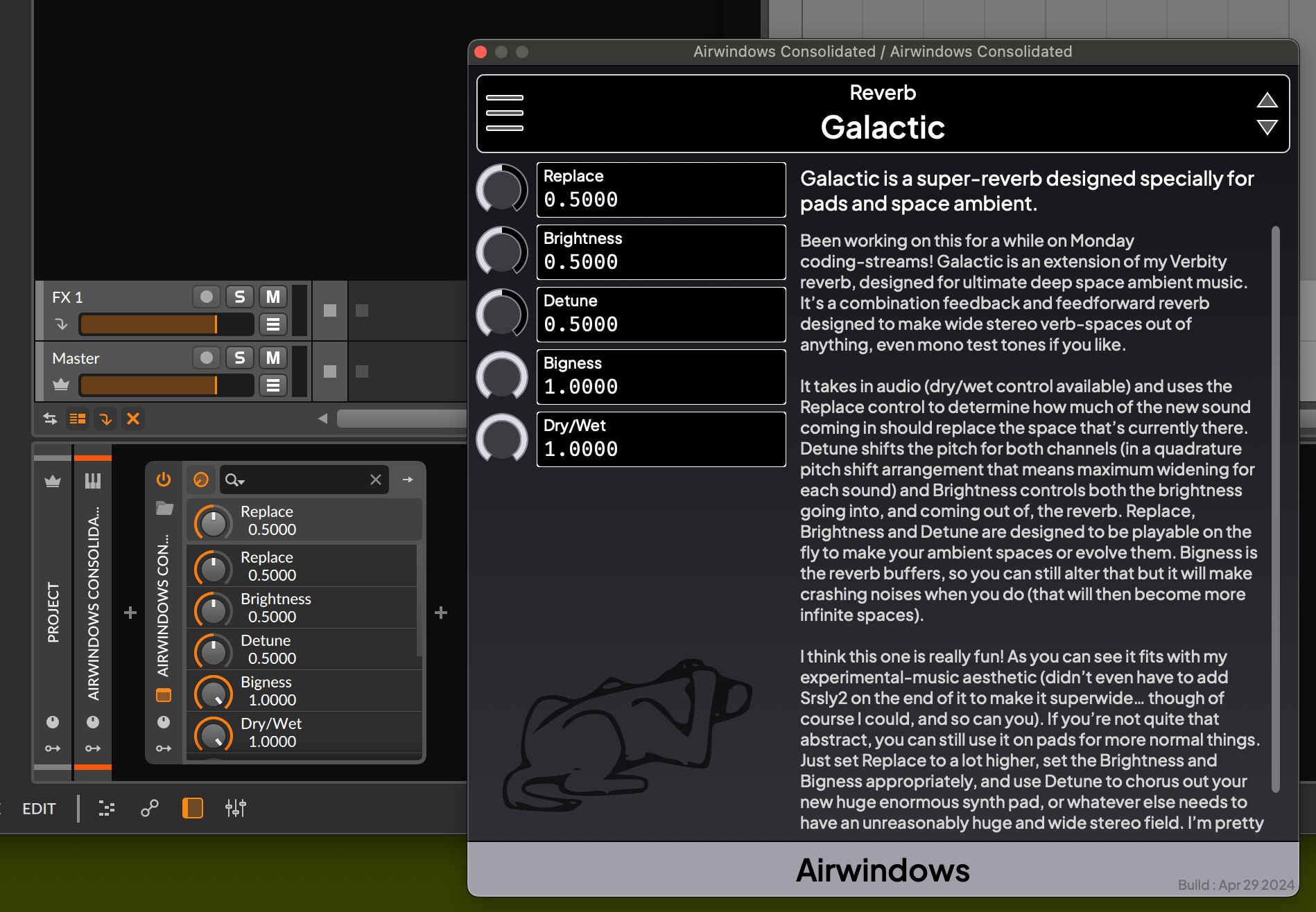Click FX 1 volume fader bar
The width and height of the screenshot is (1316, 912).
[x=166, y=324]
